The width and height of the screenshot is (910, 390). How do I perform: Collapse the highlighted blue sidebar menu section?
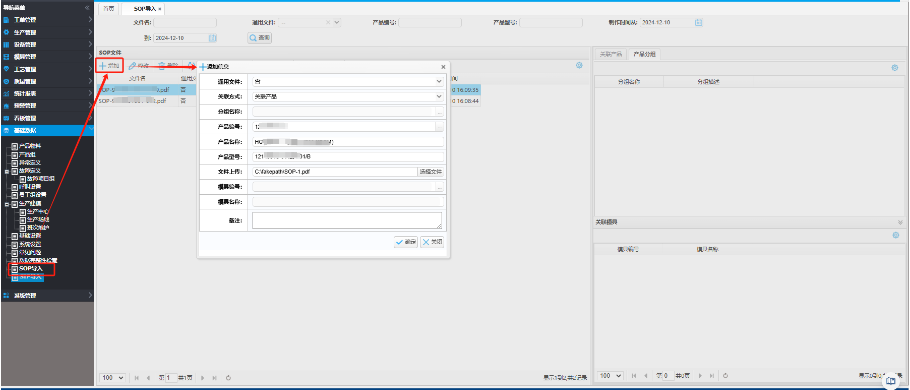point(47,131)
